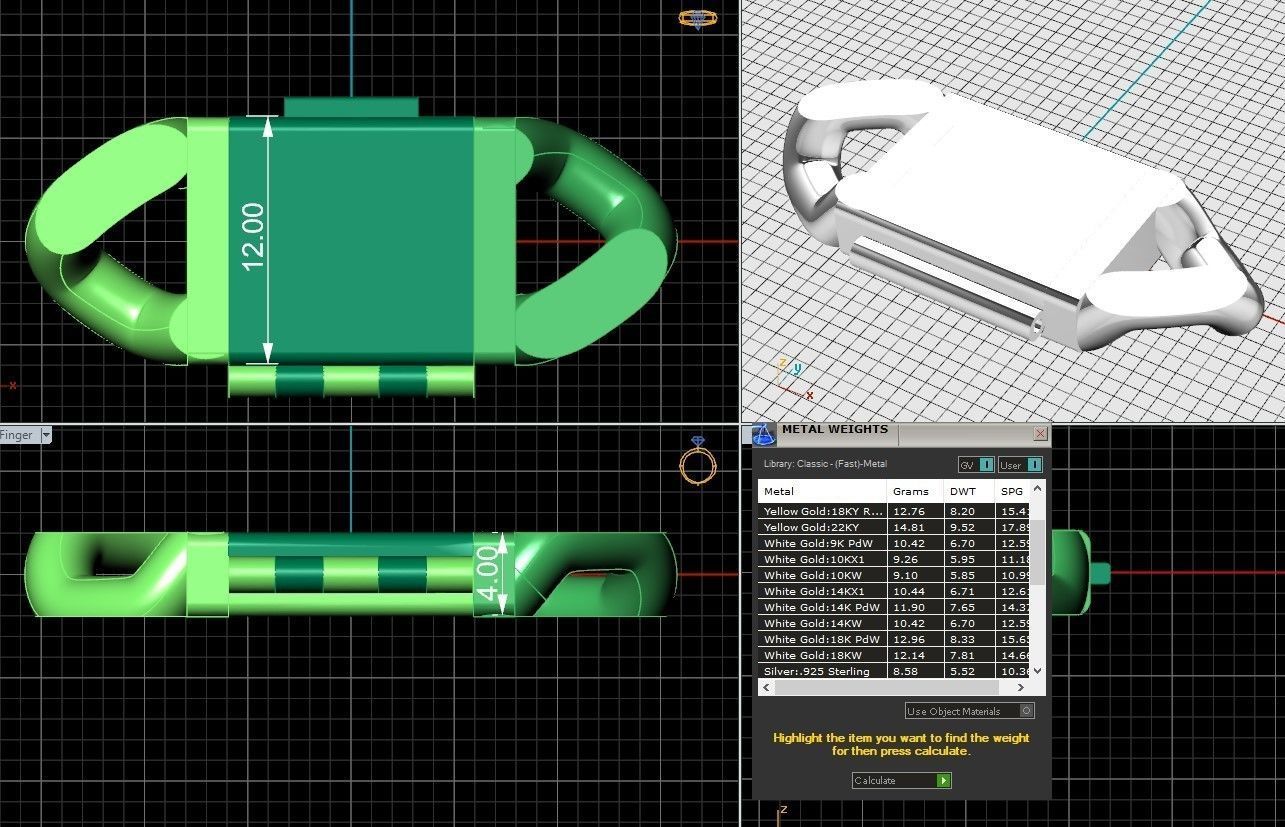Click the Calculate button

point(901,780)
